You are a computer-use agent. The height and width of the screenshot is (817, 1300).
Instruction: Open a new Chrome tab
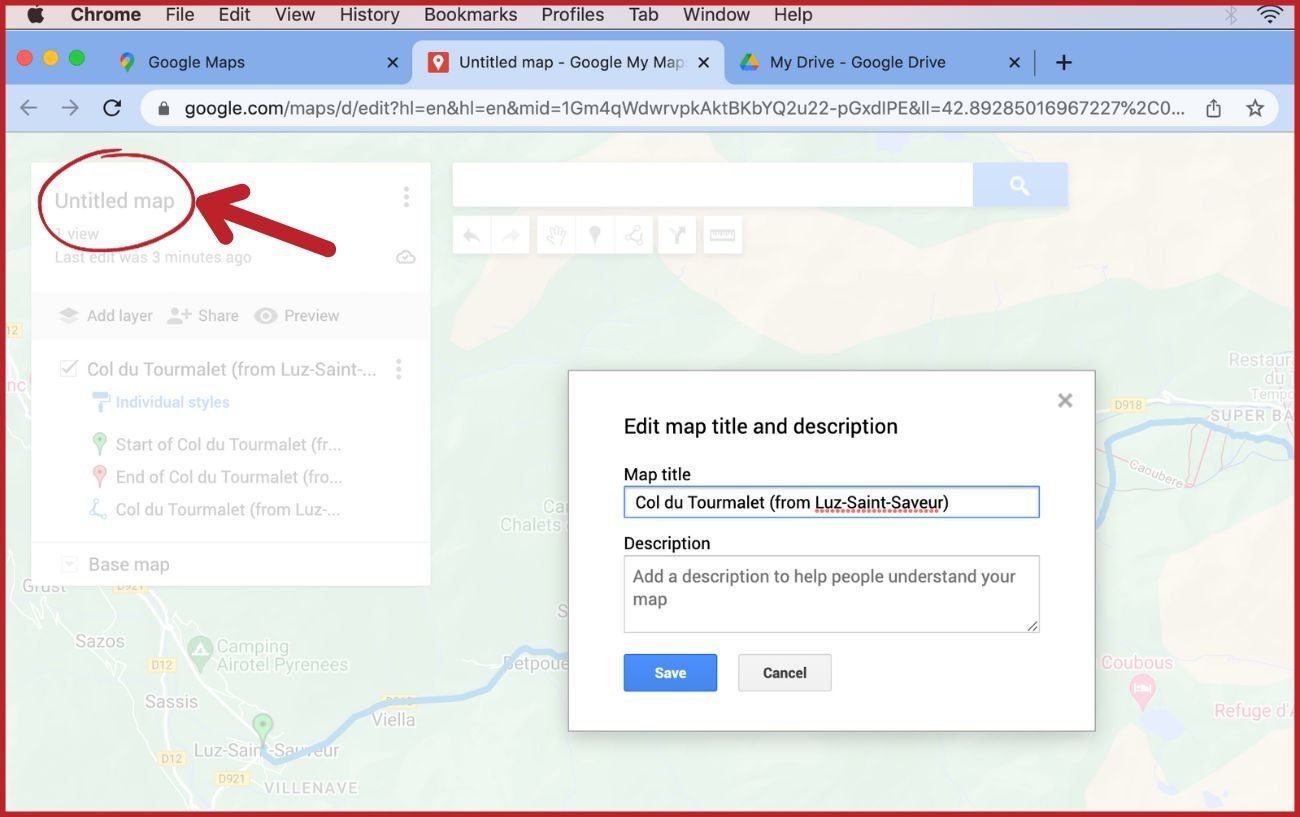coord(1064,62)
